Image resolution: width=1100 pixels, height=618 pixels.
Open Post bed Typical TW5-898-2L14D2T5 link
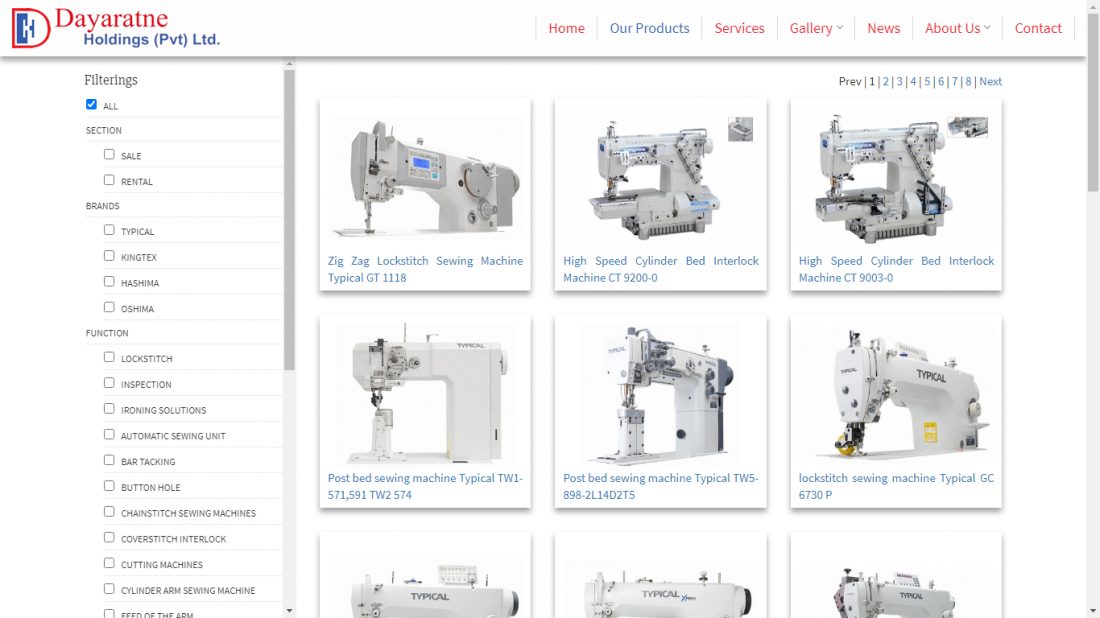(660, 486)
